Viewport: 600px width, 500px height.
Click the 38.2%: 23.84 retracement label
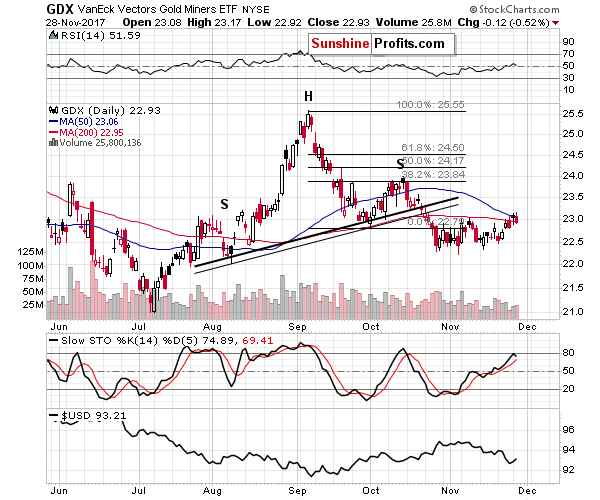[434, 174]
